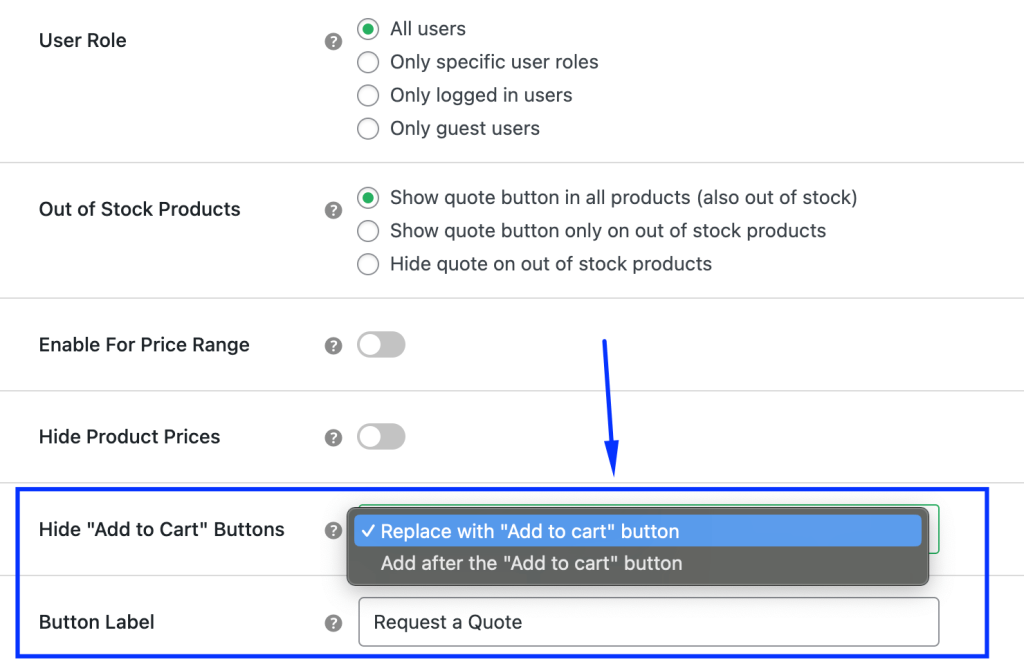Click the help icon for Hide Product Prices
This screenshot has height=664, width=1024.
(x=333, y=437)
